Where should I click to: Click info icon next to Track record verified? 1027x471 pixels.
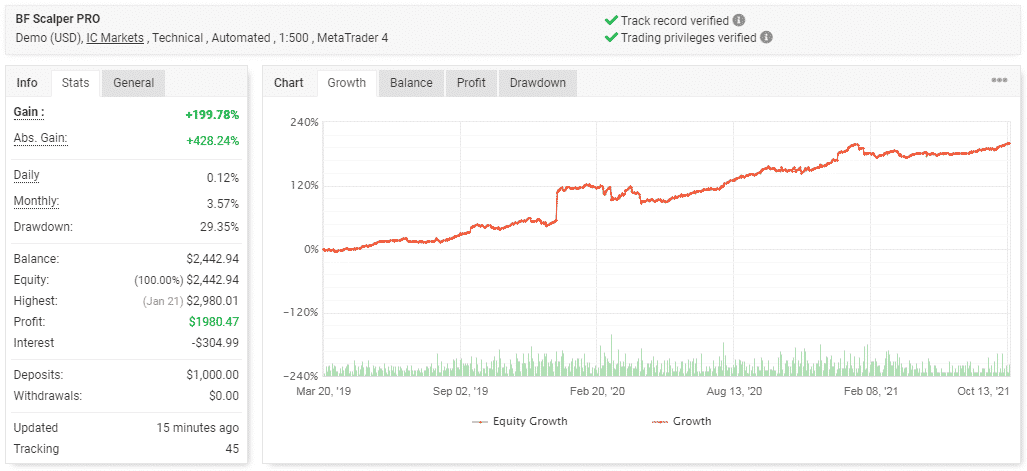click(739, 20)
